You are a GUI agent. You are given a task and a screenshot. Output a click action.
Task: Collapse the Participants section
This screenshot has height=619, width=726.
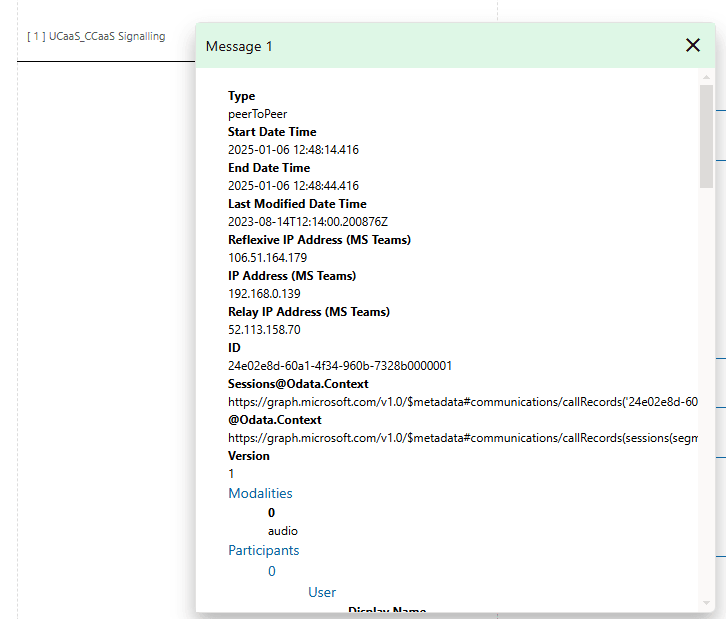pyautogui.click(x=263, y=550)
